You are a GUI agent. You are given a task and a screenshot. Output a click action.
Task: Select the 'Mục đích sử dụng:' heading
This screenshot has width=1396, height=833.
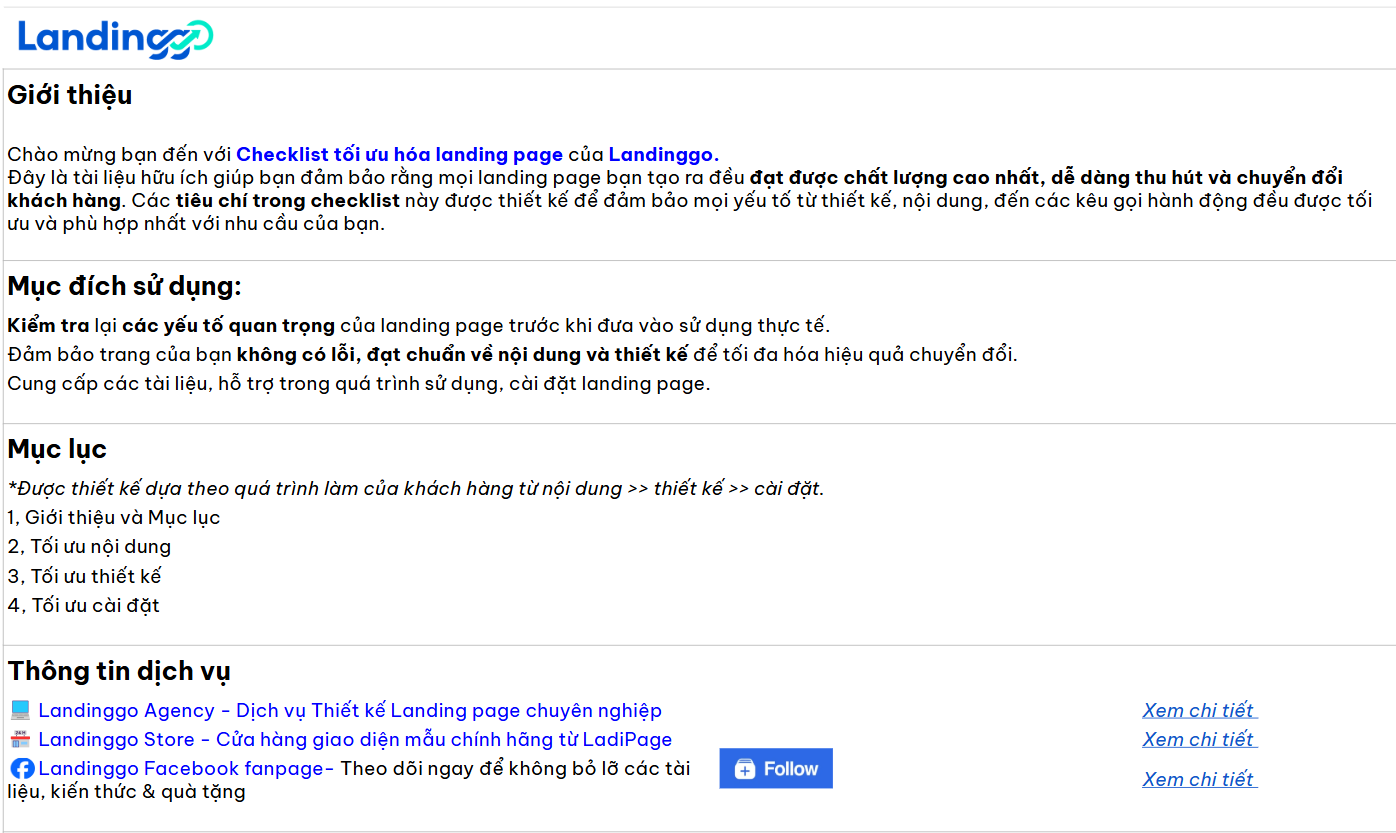coord(125,286)
